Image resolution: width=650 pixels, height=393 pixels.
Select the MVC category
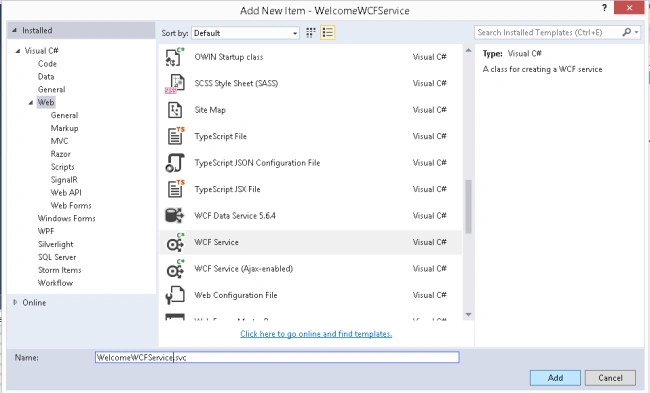(59, 141)
